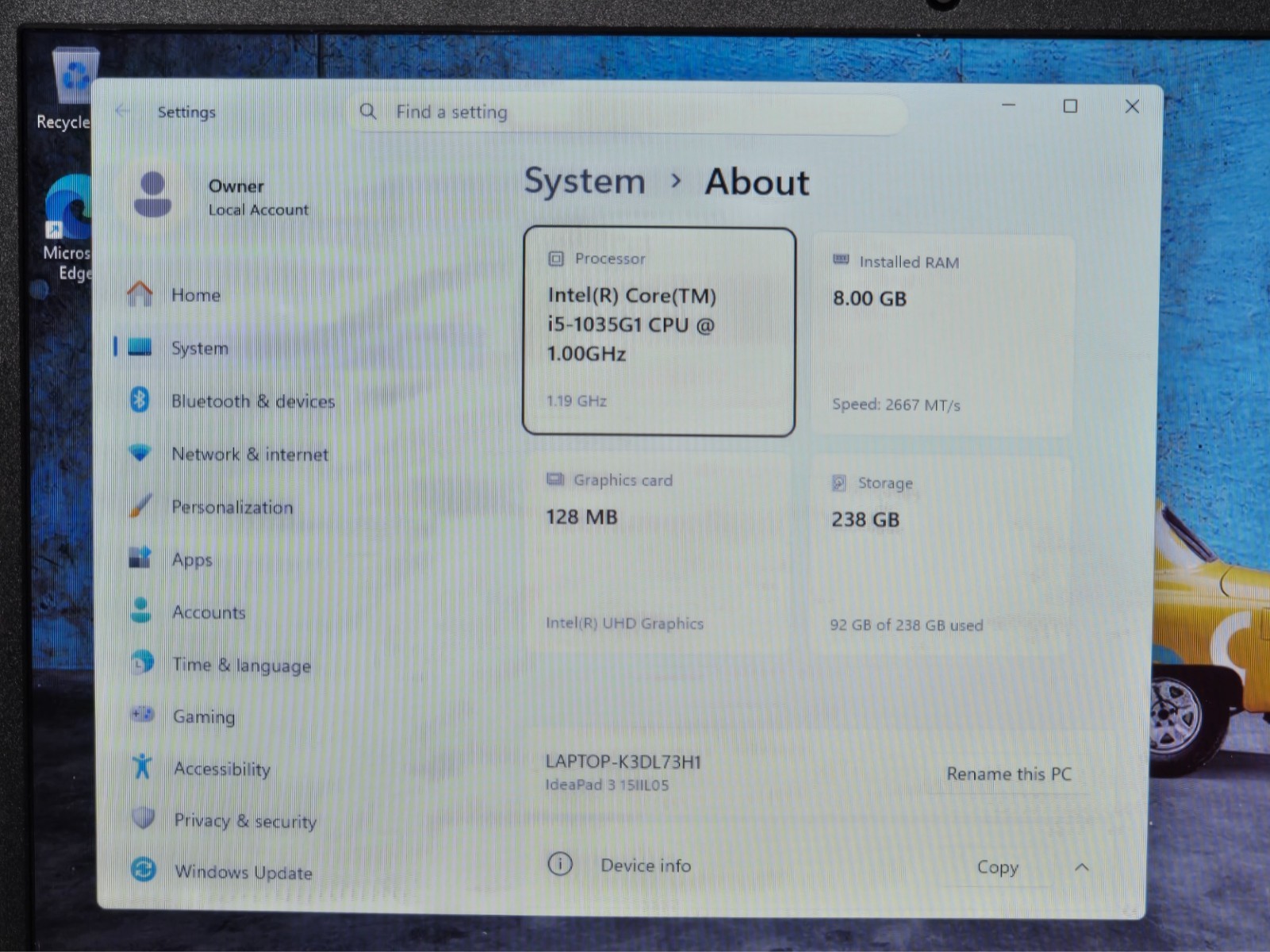This screenshot has height=952, width=1270.
Task: Select the Installed RAM card
Action: pos(943,334)
